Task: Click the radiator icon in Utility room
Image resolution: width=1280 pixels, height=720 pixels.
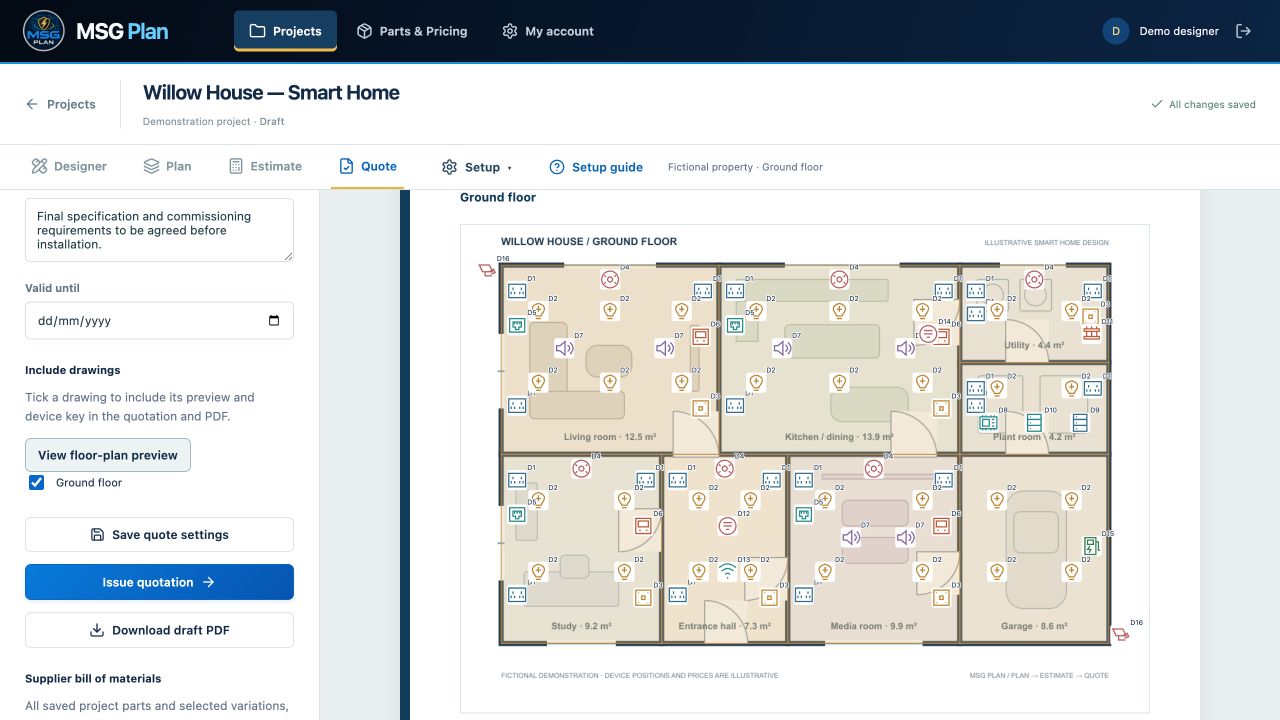Action: pos(1091,333)
